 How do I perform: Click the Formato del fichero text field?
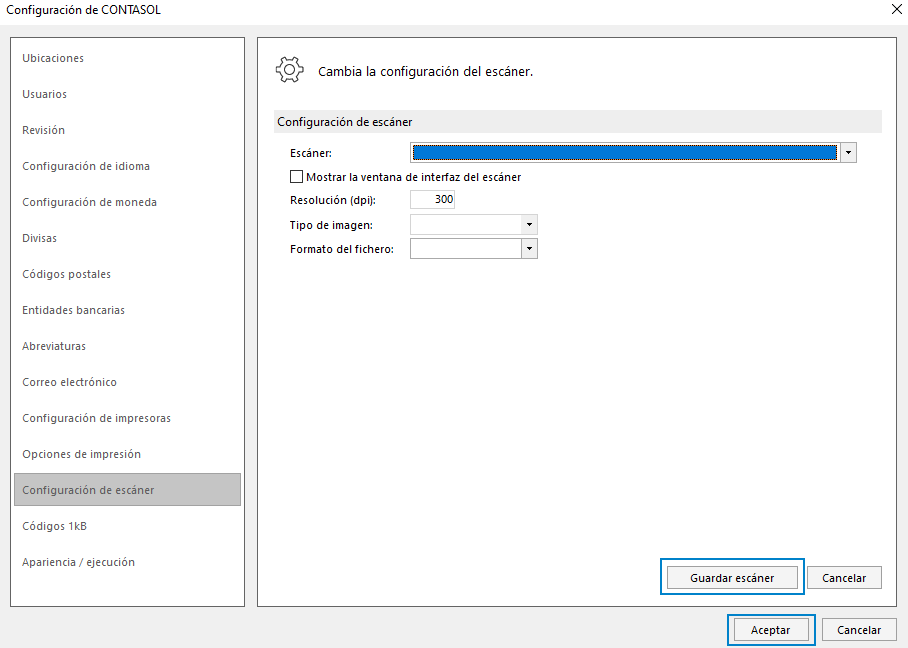tap(466, 249)
